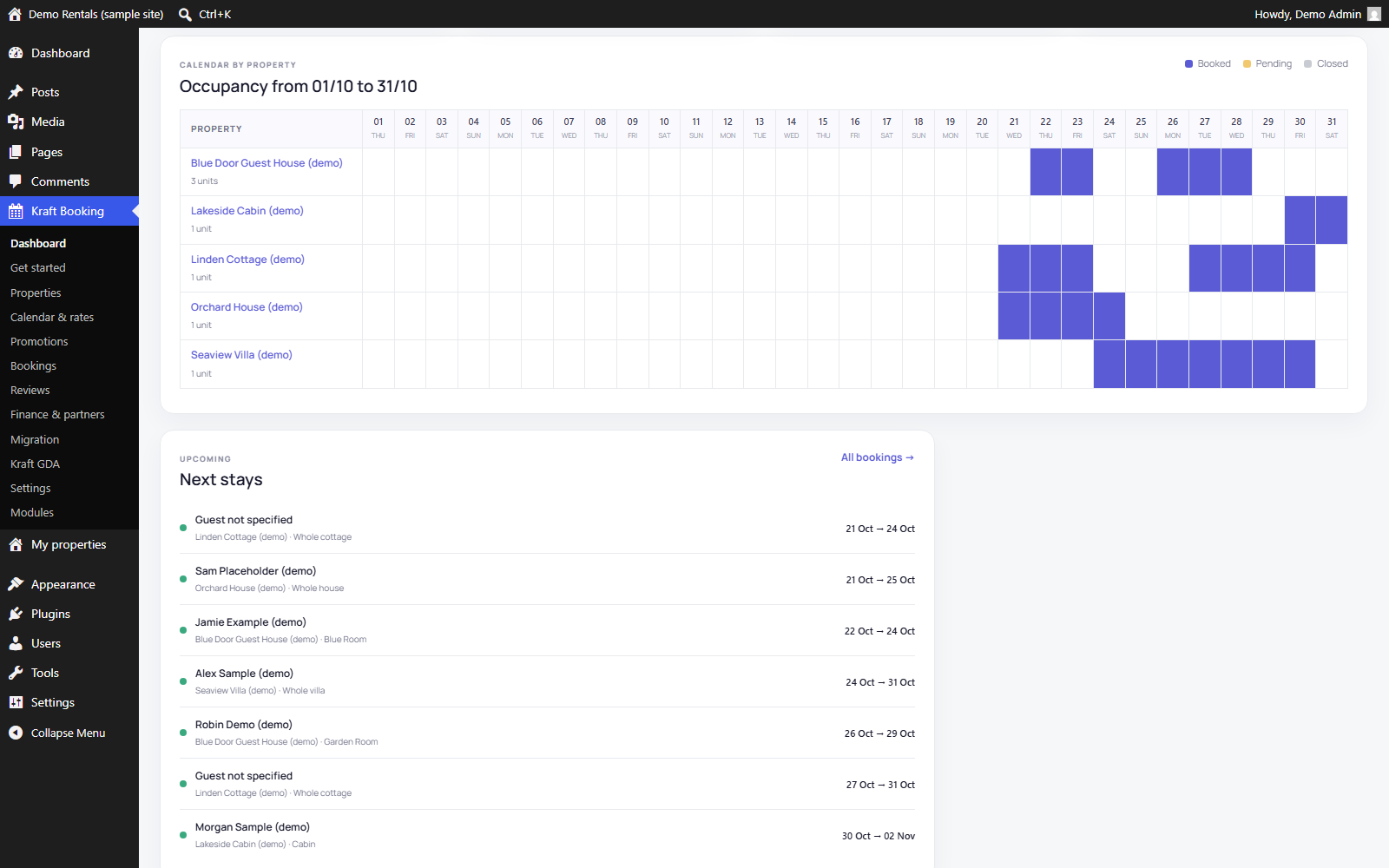Click the Plugins plug icon
Screen dimensions: 1389x868
(x=16, y=614)
